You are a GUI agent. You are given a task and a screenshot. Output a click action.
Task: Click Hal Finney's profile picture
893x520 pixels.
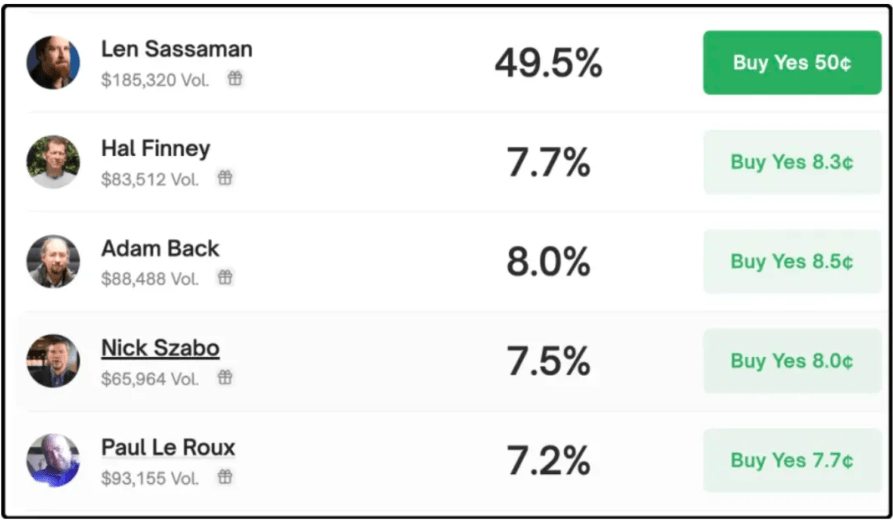coord(53,162)
